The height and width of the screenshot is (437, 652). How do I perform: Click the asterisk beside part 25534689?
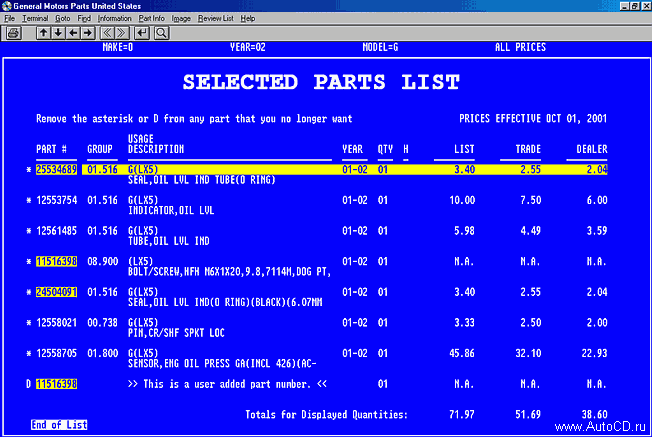[29, 170]
